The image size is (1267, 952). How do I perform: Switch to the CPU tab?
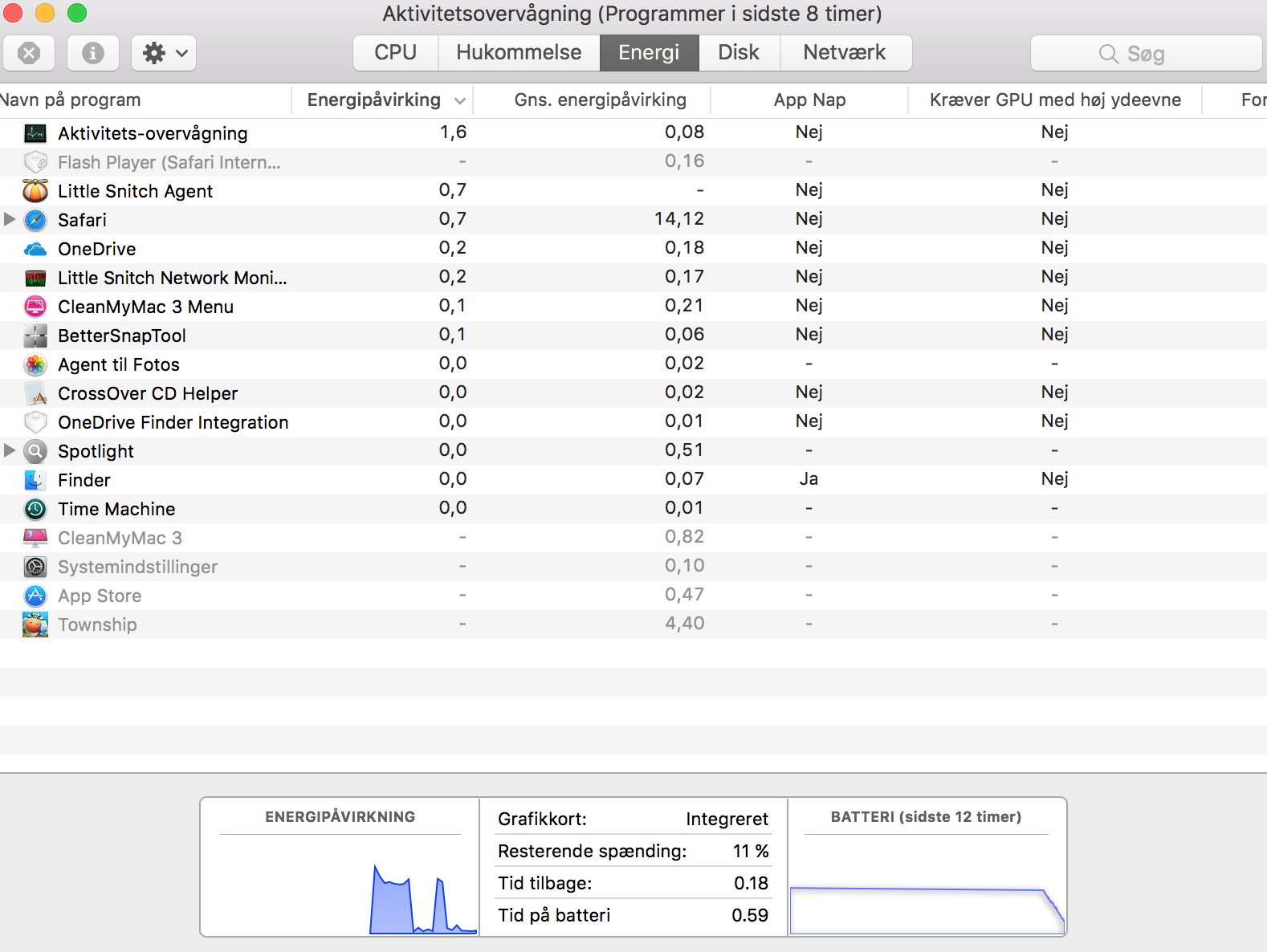(396, 53)
